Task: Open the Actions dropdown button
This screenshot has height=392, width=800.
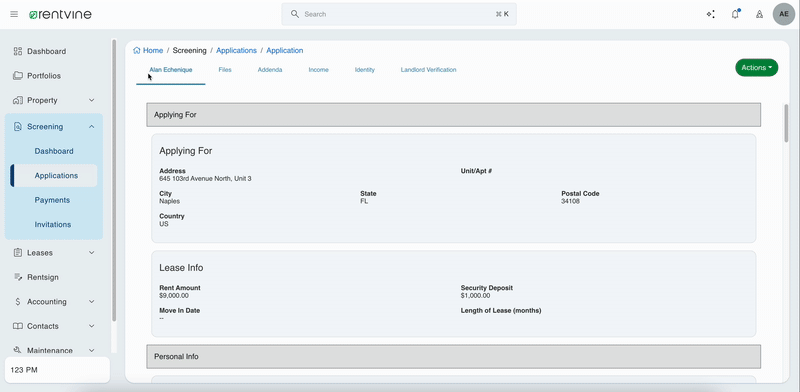Action: coord(757,67)
